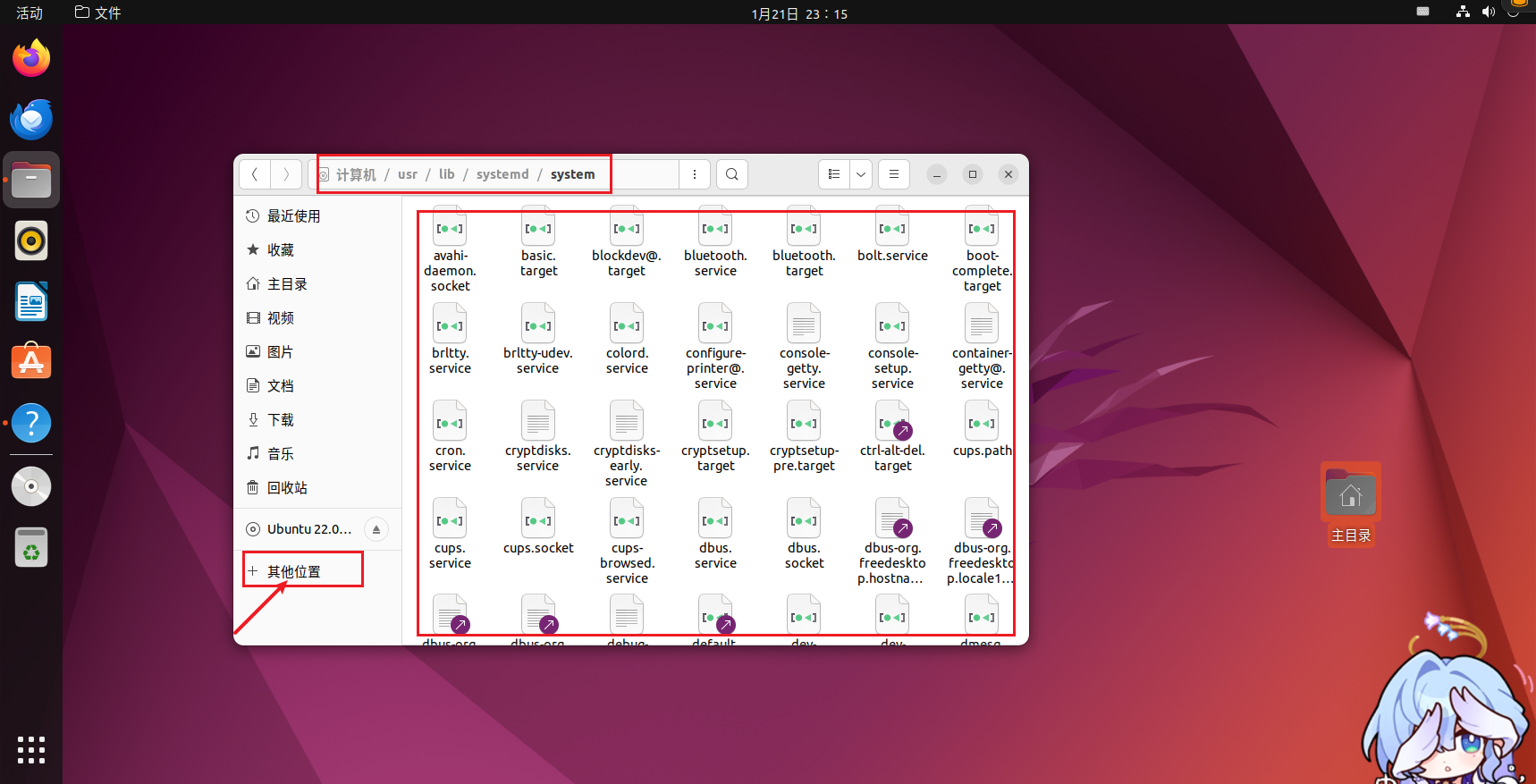Select the ctrl-alt-del.target symlink file
The image size is (1536, 784).
[892, 424]
